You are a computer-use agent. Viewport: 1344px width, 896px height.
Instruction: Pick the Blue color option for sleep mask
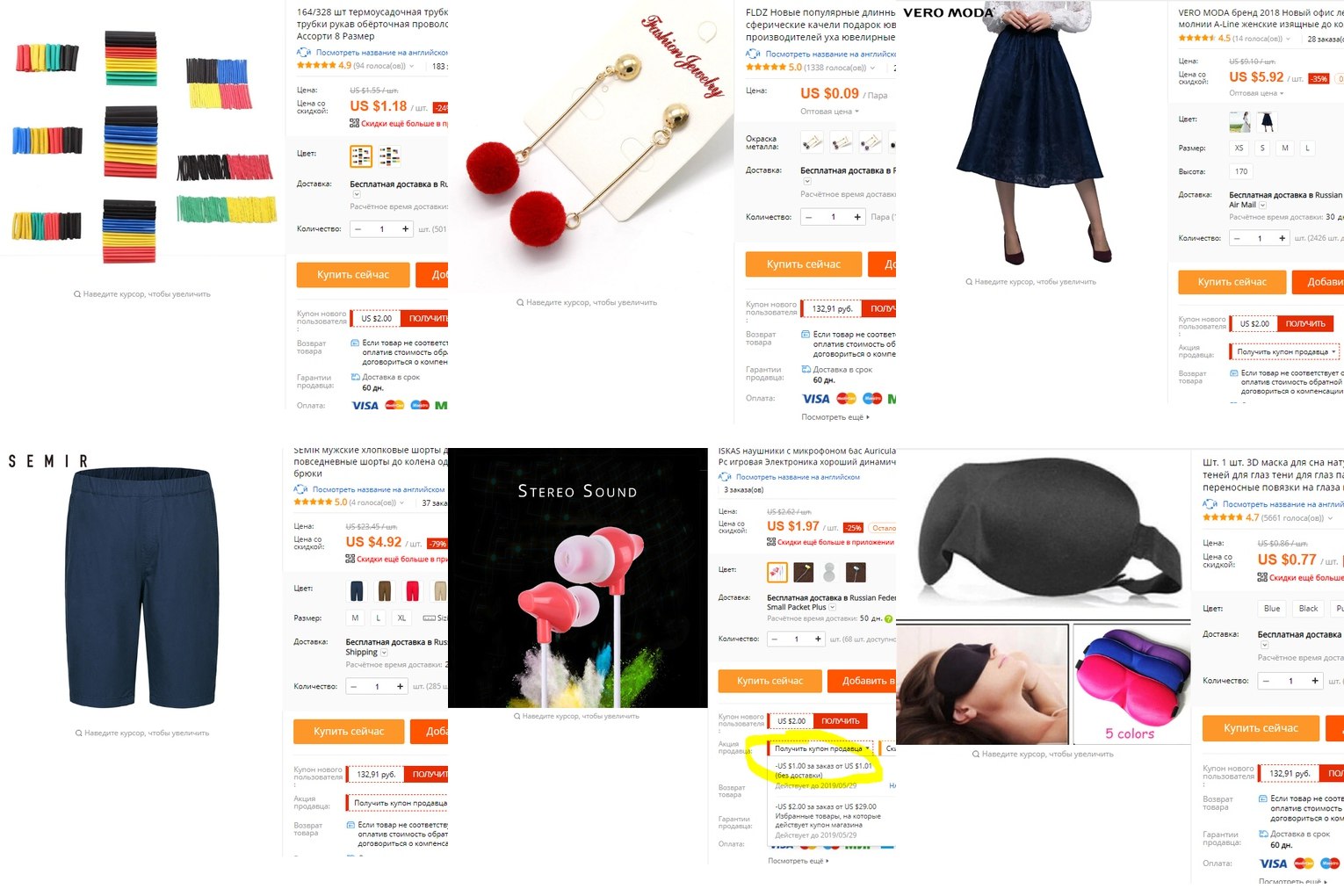point(1272,608)
